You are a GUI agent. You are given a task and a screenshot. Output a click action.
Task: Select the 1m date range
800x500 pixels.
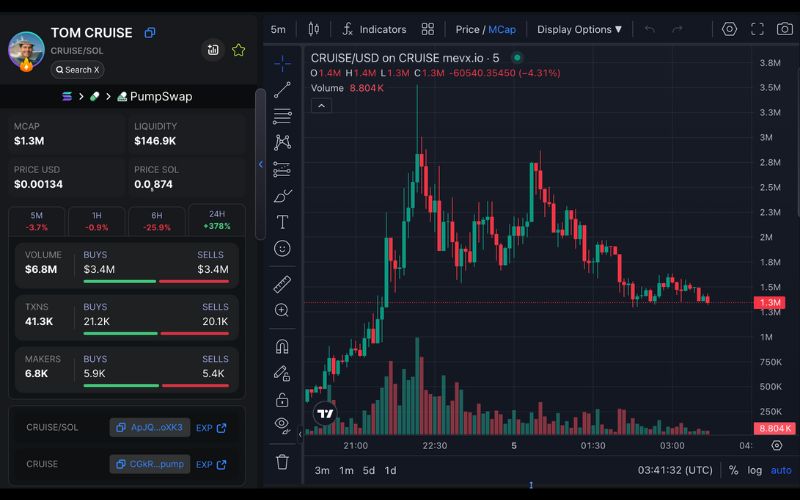346,470
